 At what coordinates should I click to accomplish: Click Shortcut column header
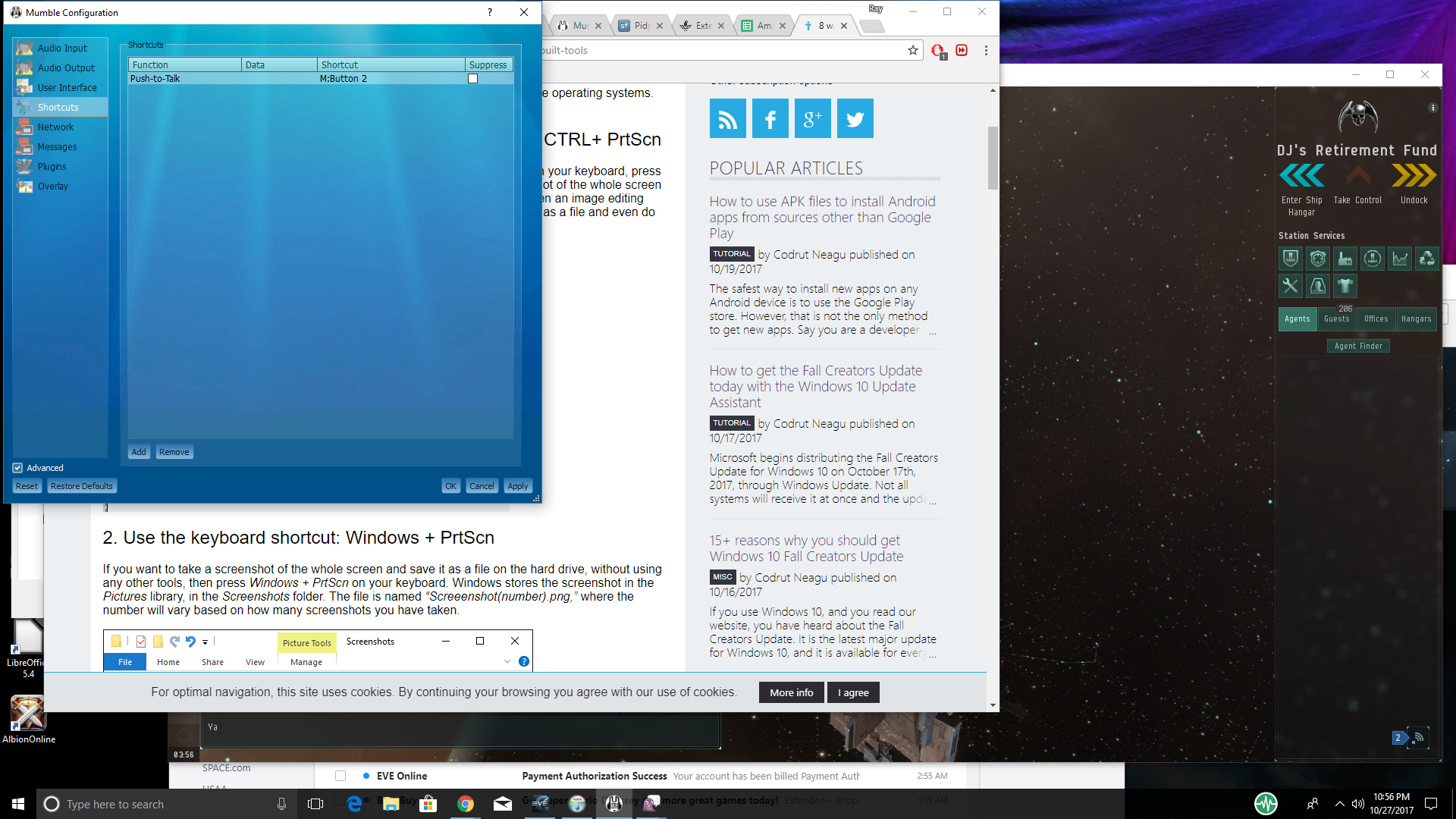(391, 64)
